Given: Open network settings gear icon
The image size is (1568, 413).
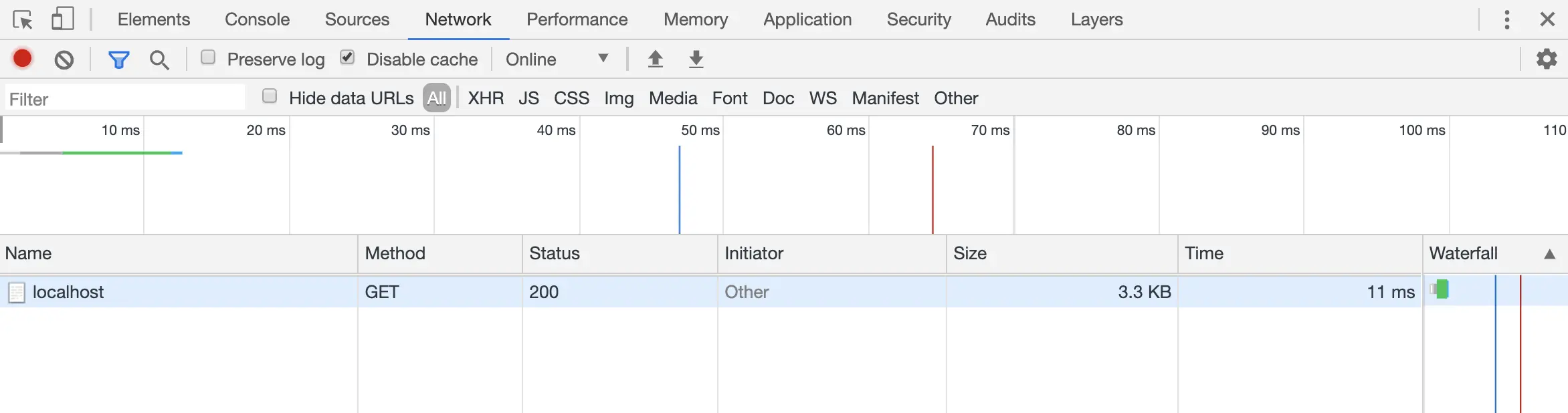Looking at the screenshot, I should pos(1547,59).
